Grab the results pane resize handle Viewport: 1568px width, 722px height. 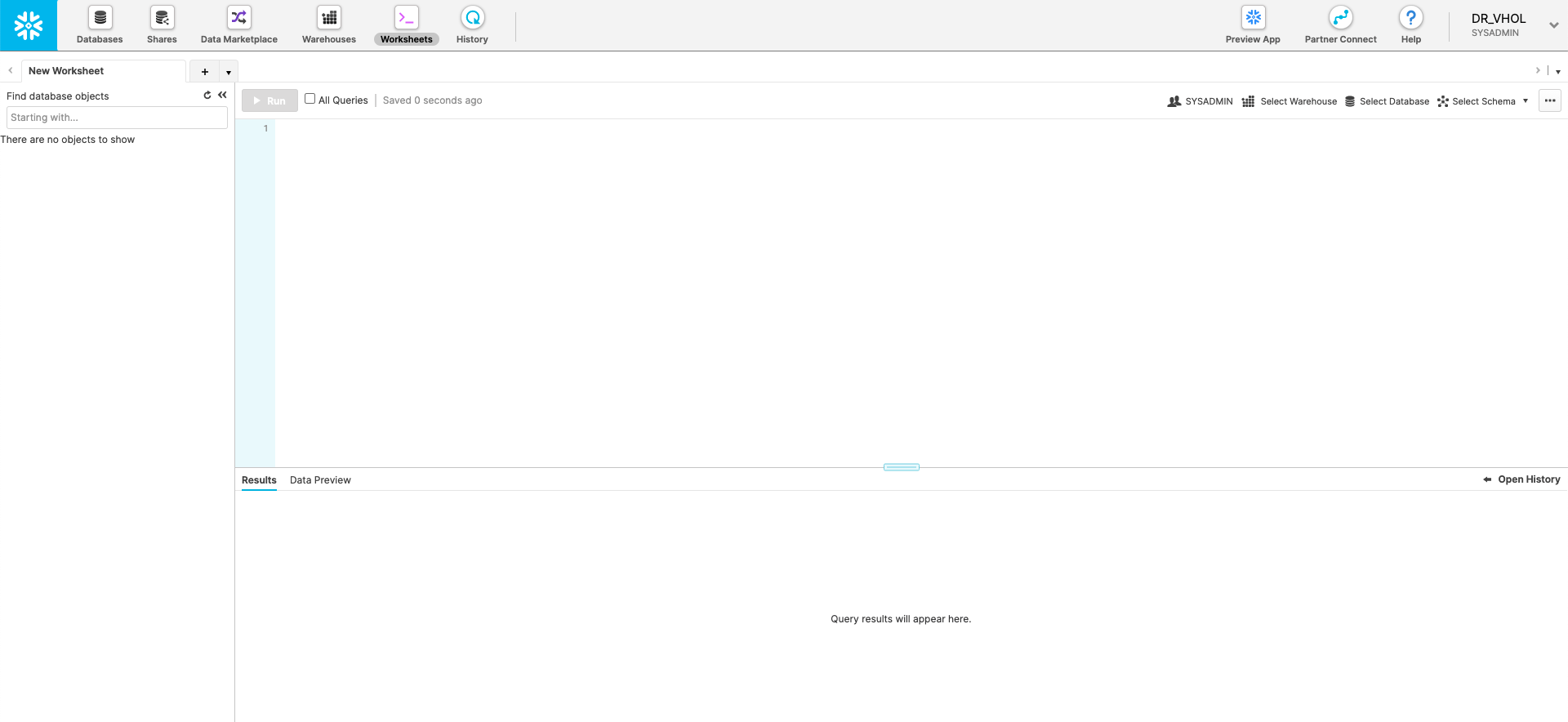pyautogui.click(x=901, y=467)
